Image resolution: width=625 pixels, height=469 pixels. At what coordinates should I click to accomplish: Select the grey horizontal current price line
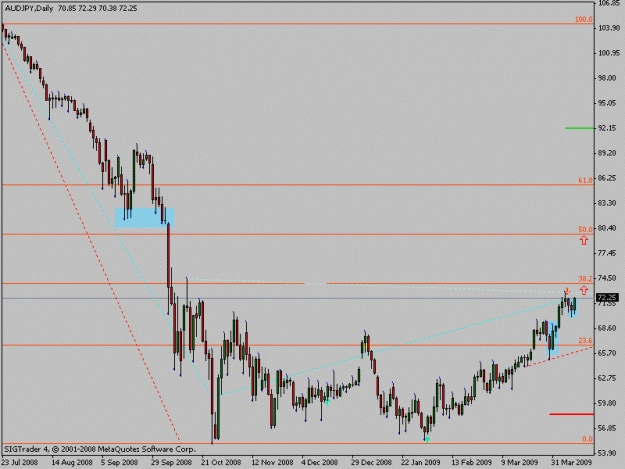click(297, 298)
